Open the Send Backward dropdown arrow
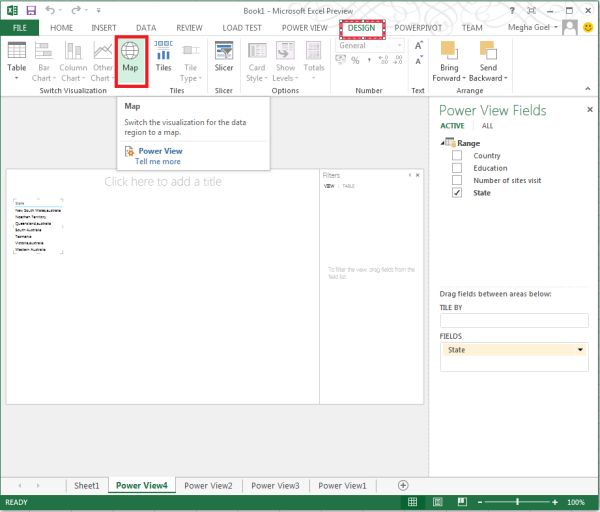The height and width of the screenshot is (512, 600). (505, 78)
